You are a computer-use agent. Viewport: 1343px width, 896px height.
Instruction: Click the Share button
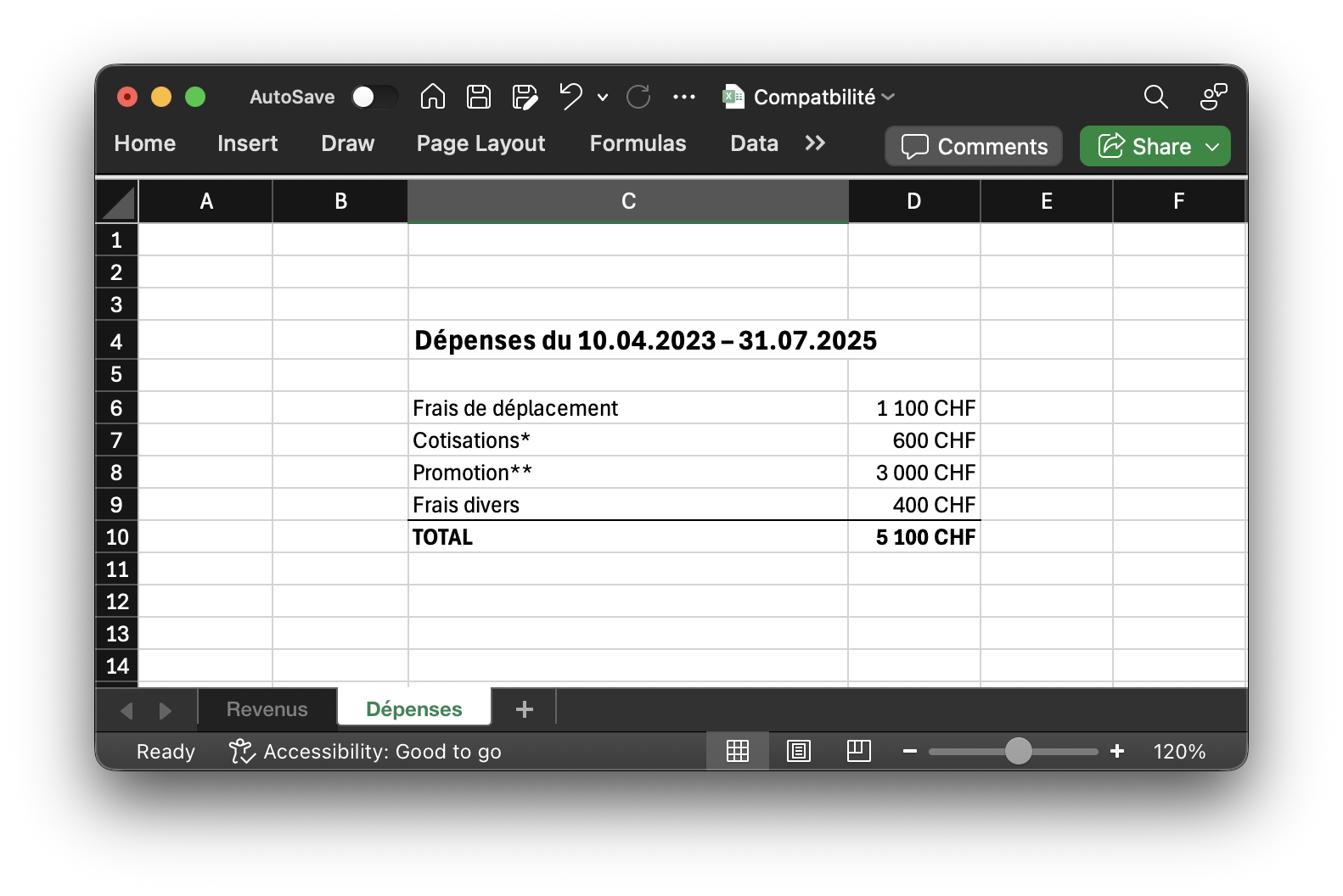coord(1145,146)
